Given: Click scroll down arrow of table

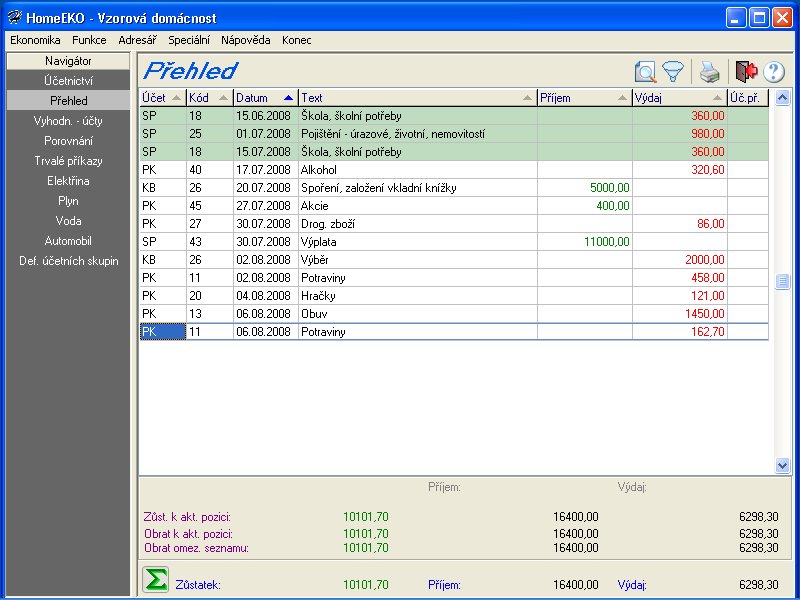Looking at the screenshot, I should click(782, 466).
